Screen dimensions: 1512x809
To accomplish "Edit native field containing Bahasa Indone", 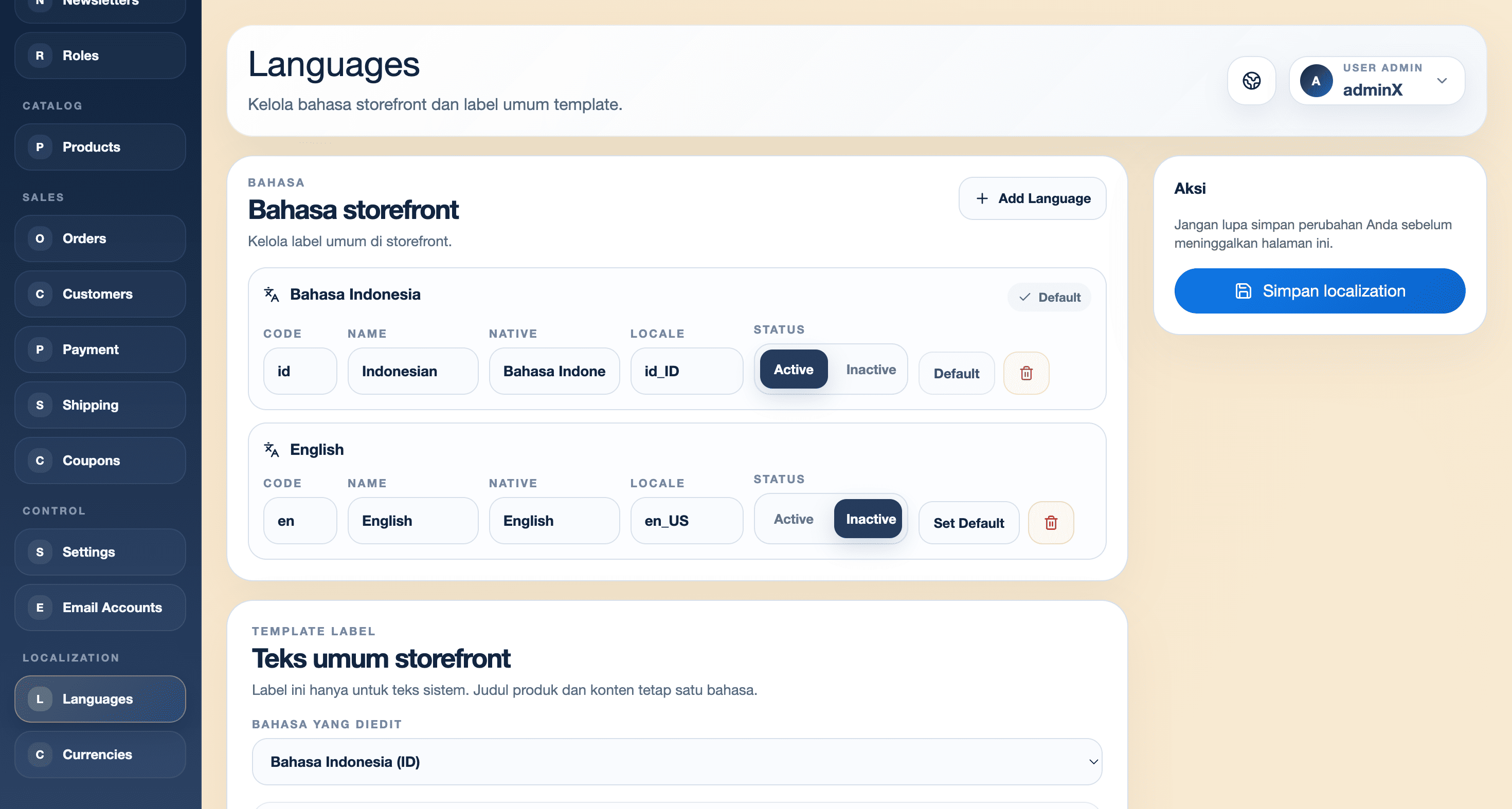I will (554, 372).
